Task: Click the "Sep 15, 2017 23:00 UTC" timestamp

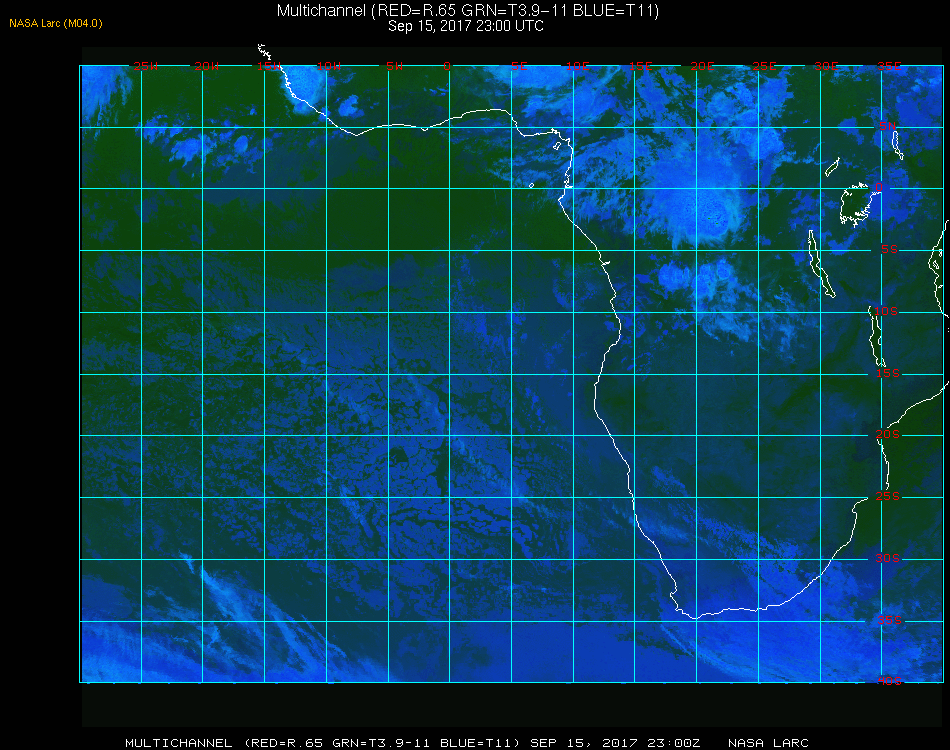Action: (466, 26)
